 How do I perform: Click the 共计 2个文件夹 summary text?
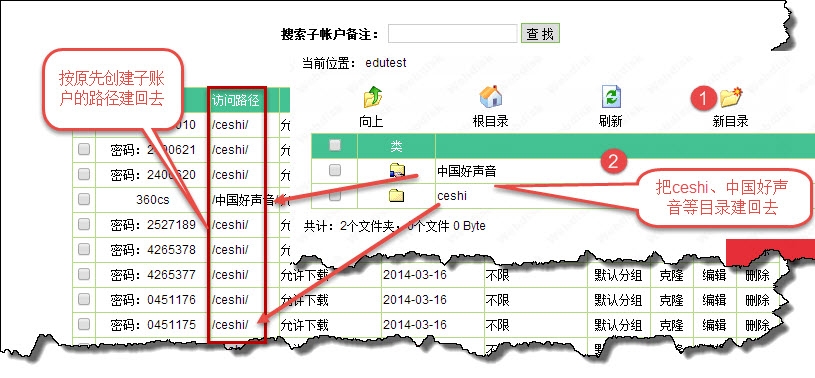coord(395,226)
